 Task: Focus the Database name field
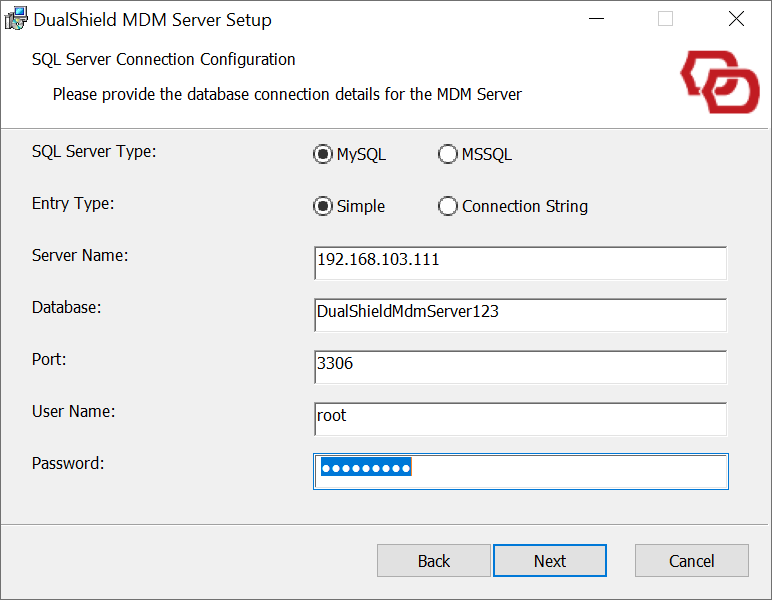click(520, 314)
